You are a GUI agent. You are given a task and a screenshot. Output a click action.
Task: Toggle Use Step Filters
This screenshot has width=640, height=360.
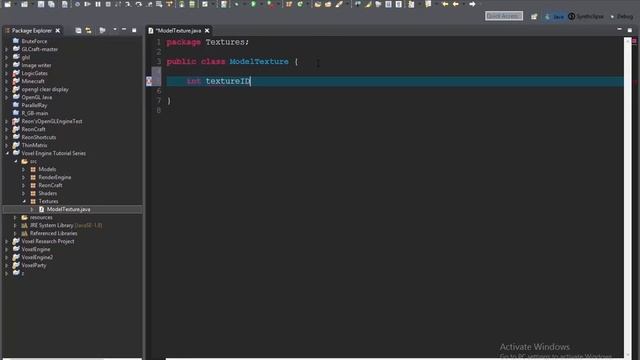click(169, 4)
